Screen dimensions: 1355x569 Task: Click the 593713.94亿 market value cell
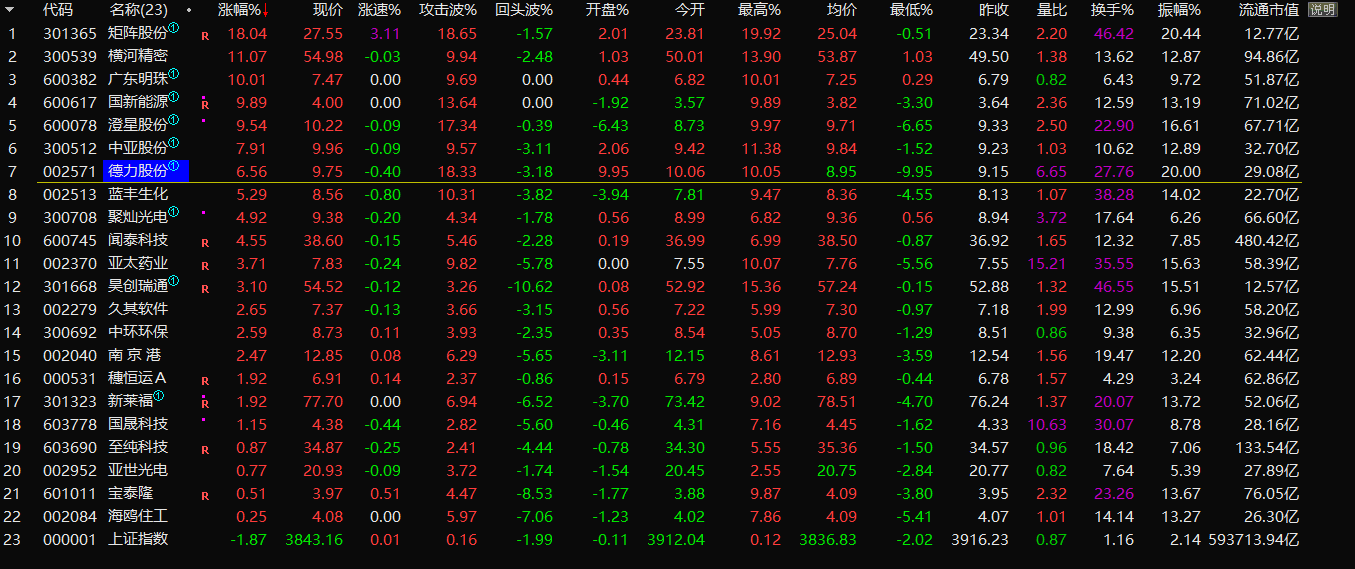pos(1253,539)
